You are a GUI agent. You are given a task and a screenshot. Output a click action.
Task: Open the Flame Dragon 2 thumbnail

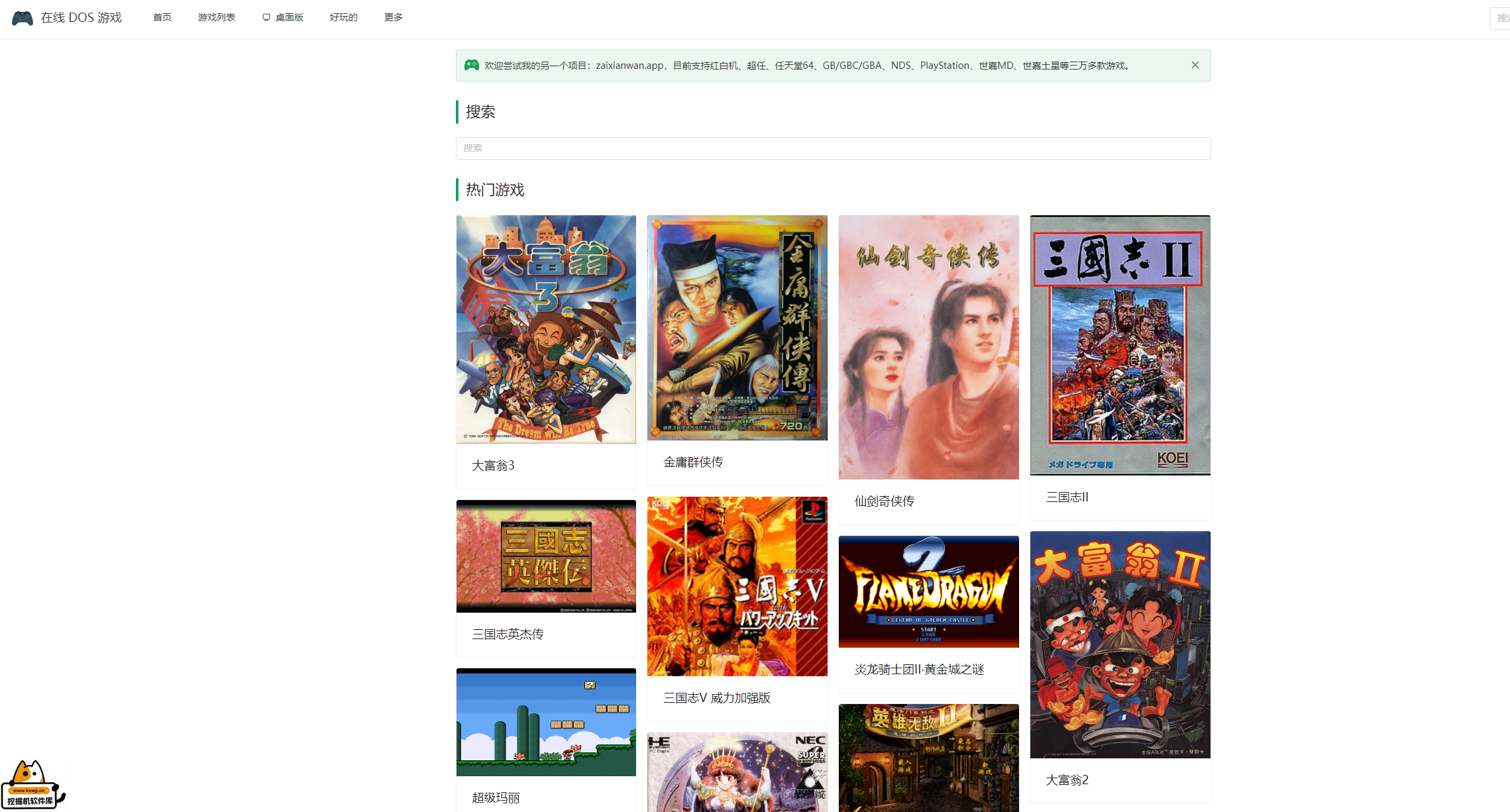(x=928, y=591)
